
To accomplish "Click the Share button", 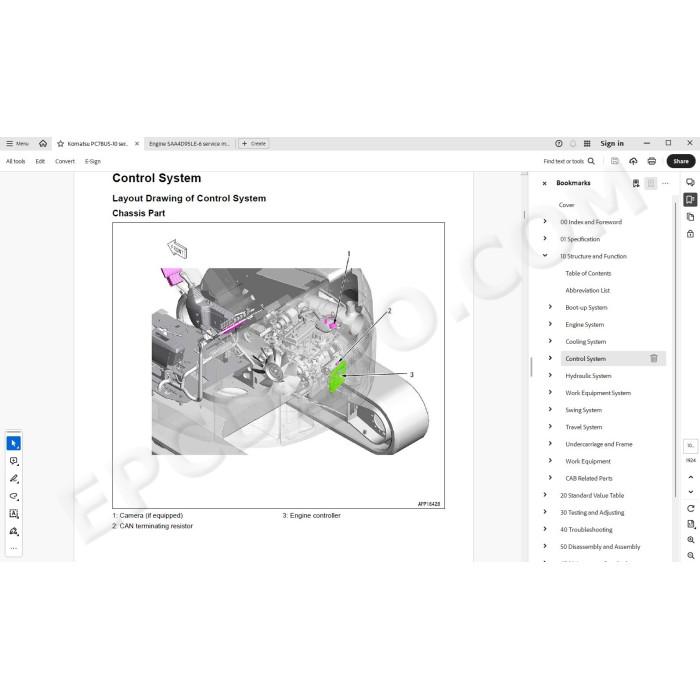I will tap(681, 161).
